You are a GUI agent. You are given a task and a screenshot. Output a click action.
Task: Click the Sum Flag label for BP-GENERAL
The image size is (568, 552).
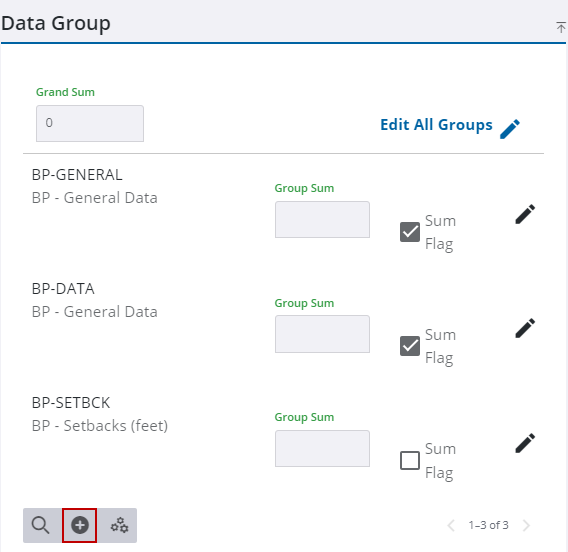(x=440, y=233)
